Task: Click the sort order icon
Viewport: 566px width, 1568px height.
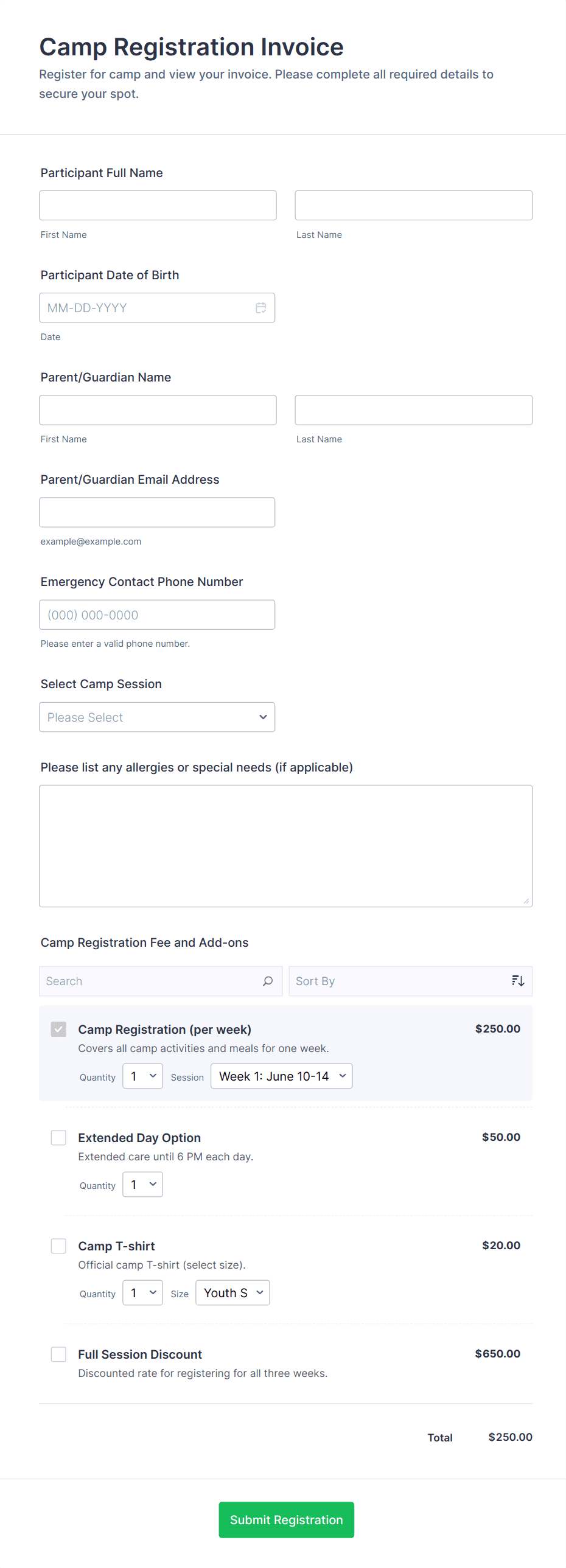Action: pyautogui.click(x=517, y=981)
